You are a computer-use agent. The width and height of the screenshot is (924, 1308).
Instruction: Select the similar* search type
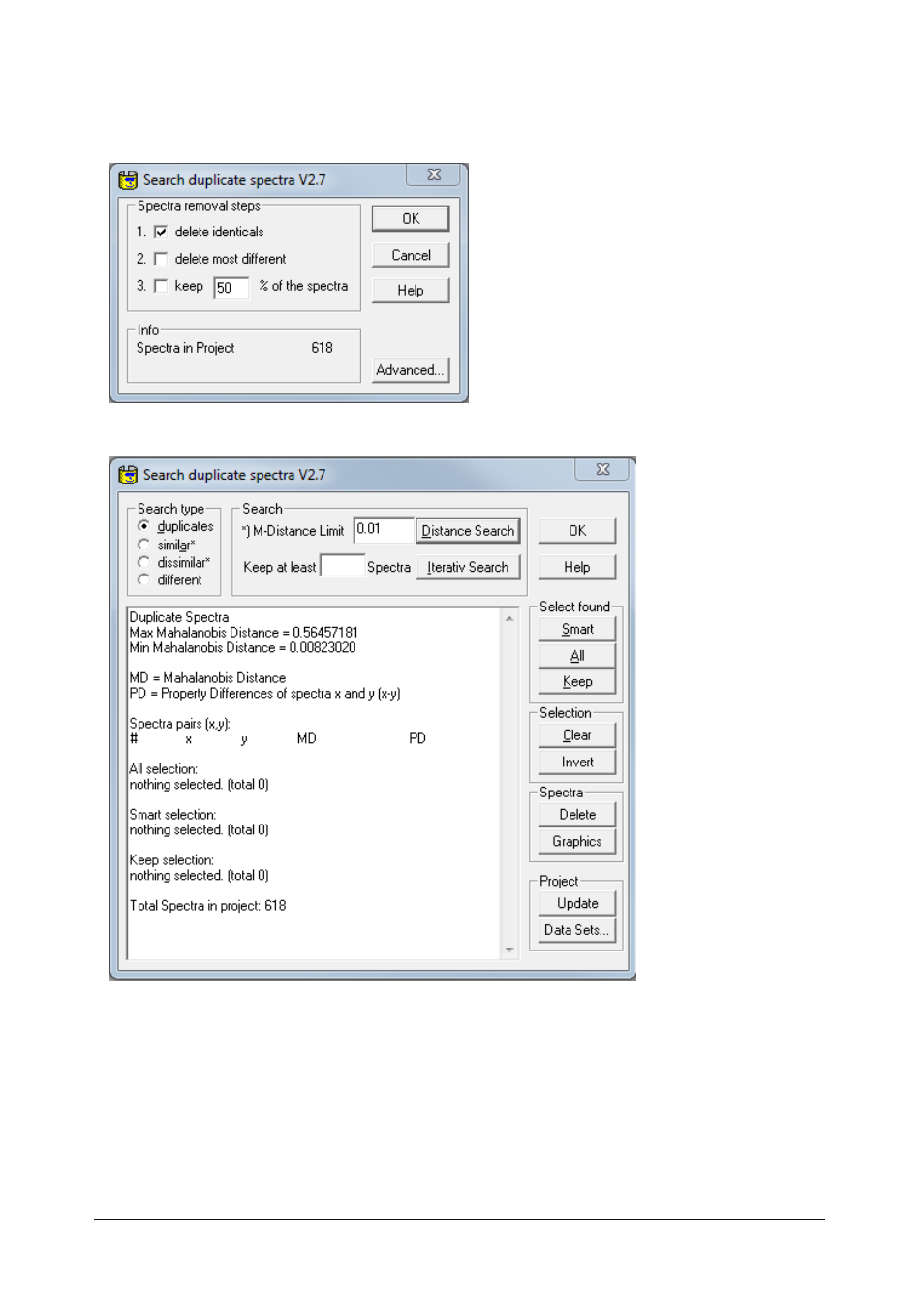(x=143, y=545)
